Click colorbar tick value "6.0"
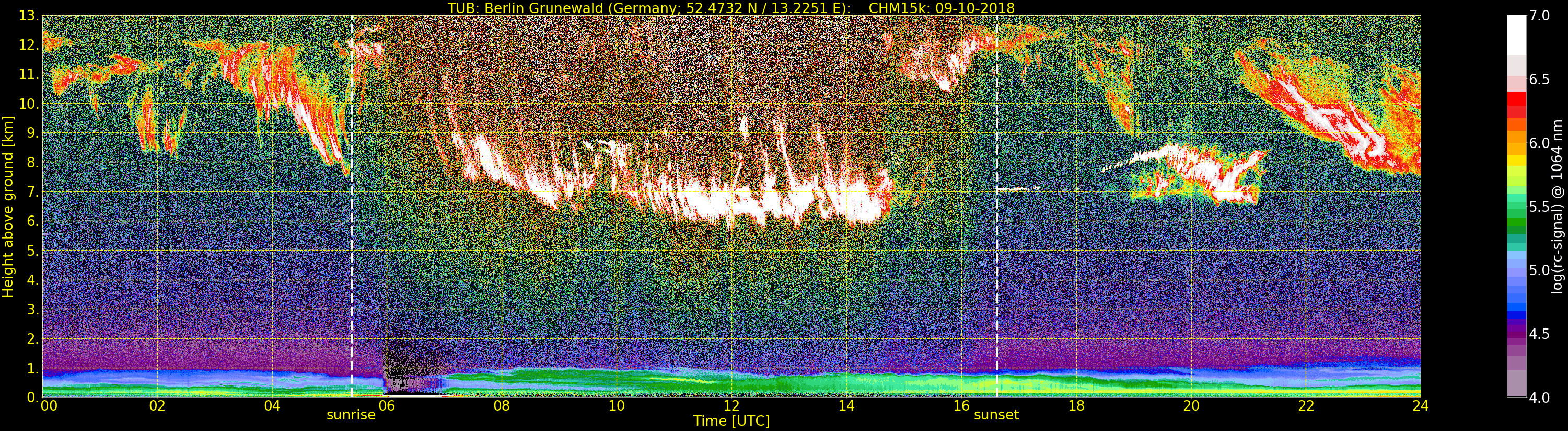This screenshot has width=1568, height=431. (x=1539, y=143)
